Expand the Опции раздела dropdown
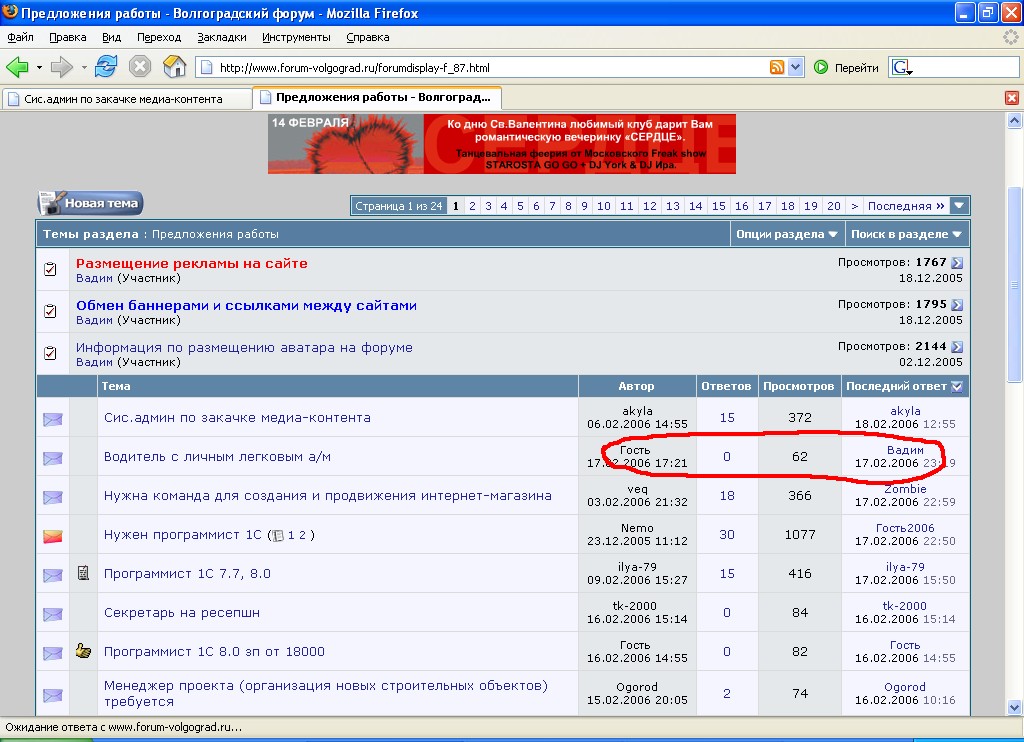 click(786, 234)
